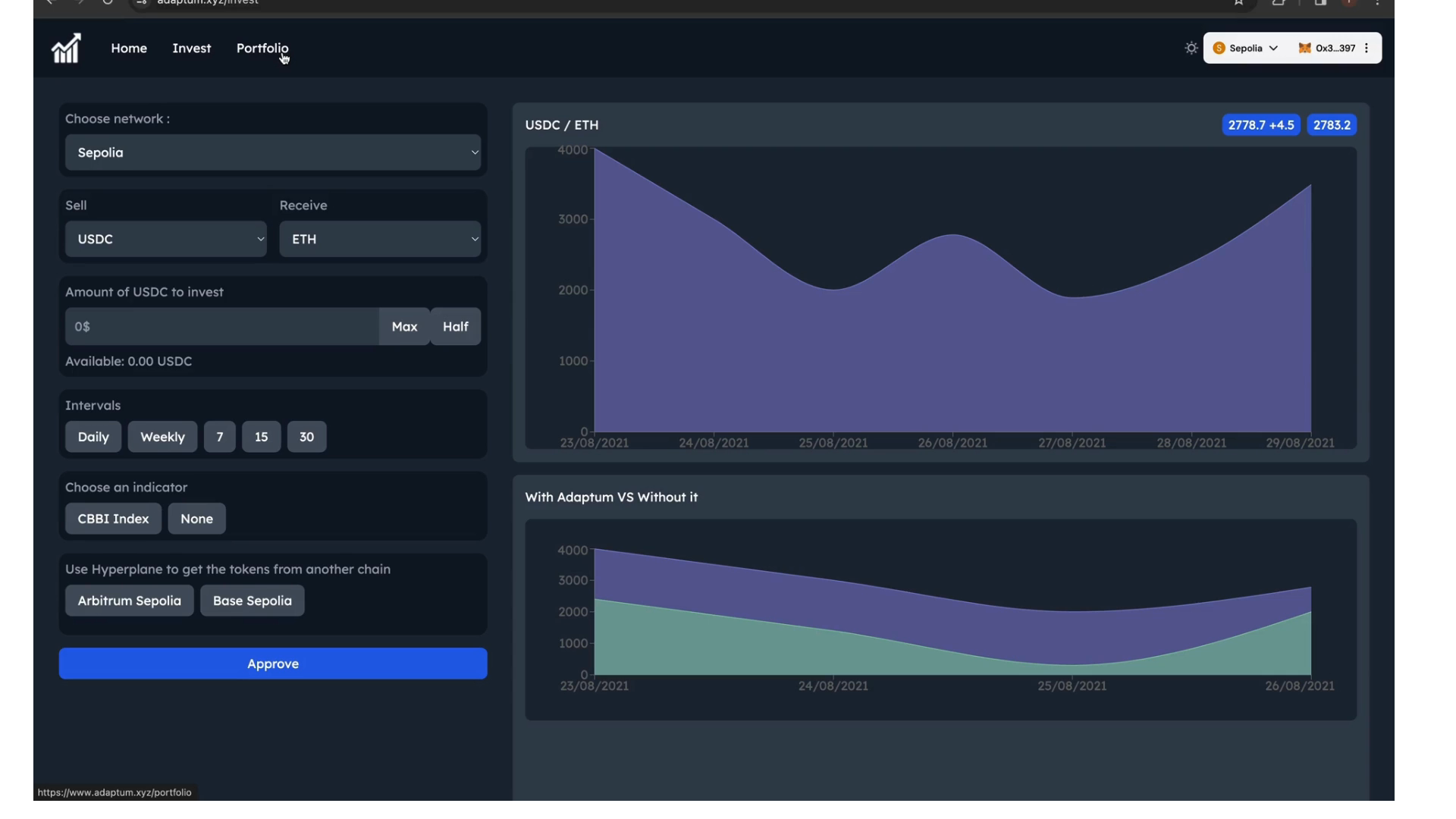This screenshot has height=819, width=1456.
Task: Click the MetaMask fox wallet icon
Action: [1304, 48]
